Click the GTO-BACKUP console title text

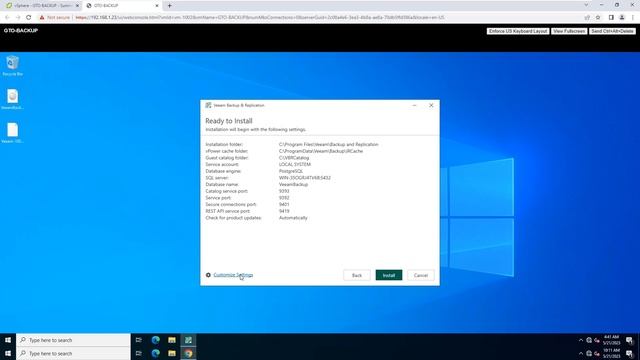click(x=21, y=31)
